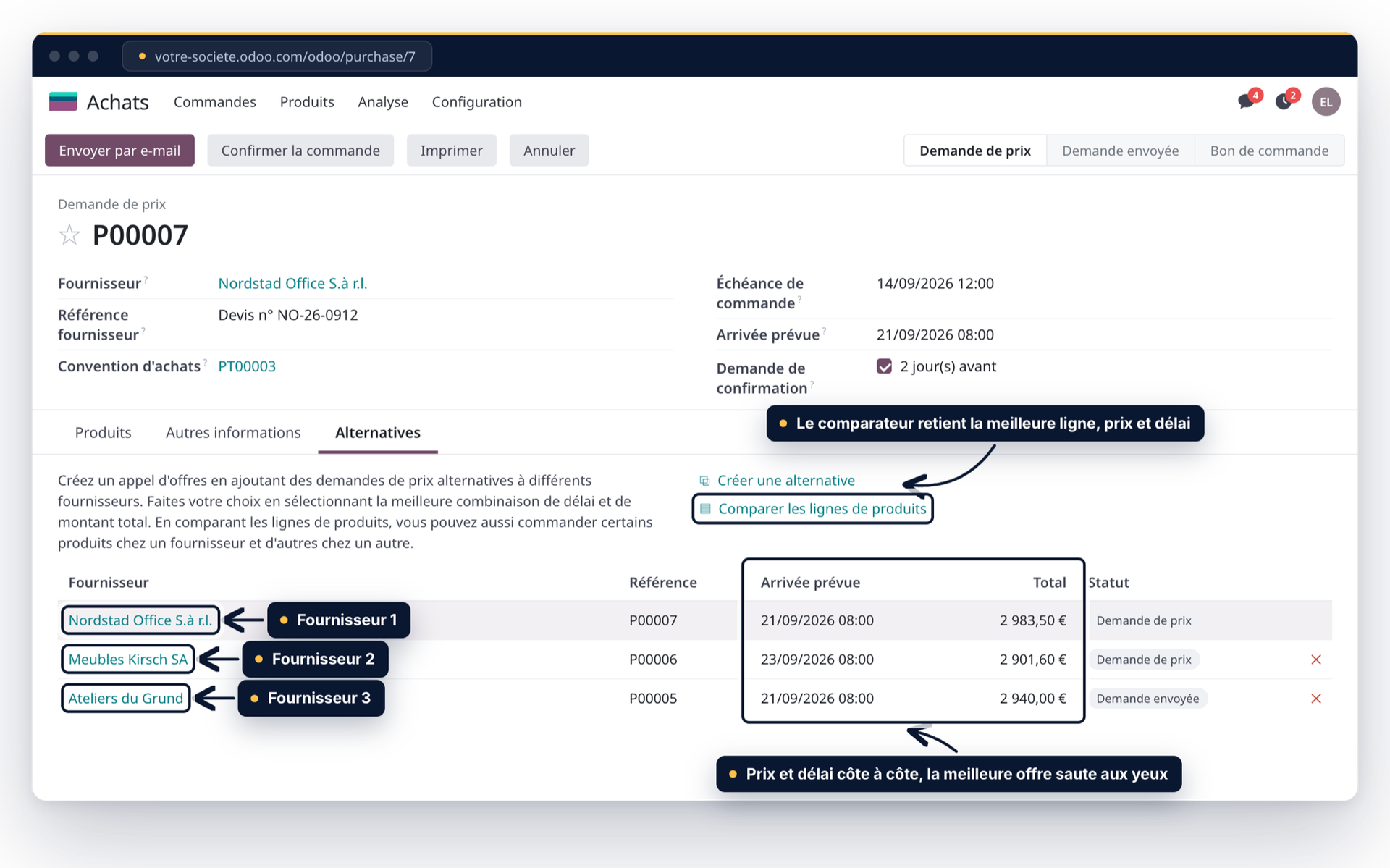Click the compare lines table icon
This screenshot has height=868, width=1390.
pyautogui.click(x=705, y=509)
